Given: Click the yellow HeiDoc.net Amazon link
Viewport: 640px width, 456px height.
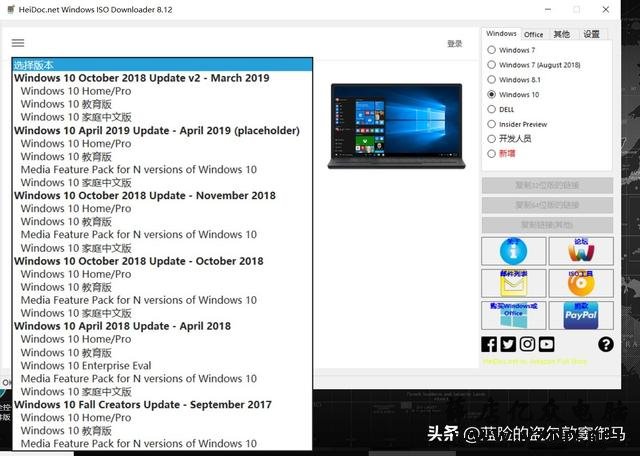Looking at the screenshot, I should (x=535, y=361).
